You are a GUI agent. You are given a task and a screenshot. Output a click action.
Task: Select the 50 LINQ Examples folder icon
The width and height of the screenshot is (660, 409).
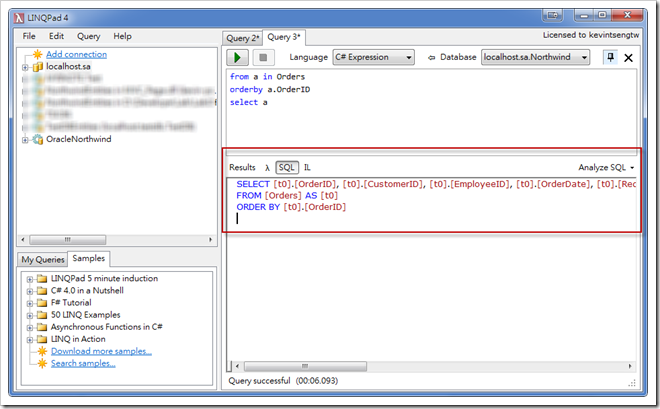point(42,315)
